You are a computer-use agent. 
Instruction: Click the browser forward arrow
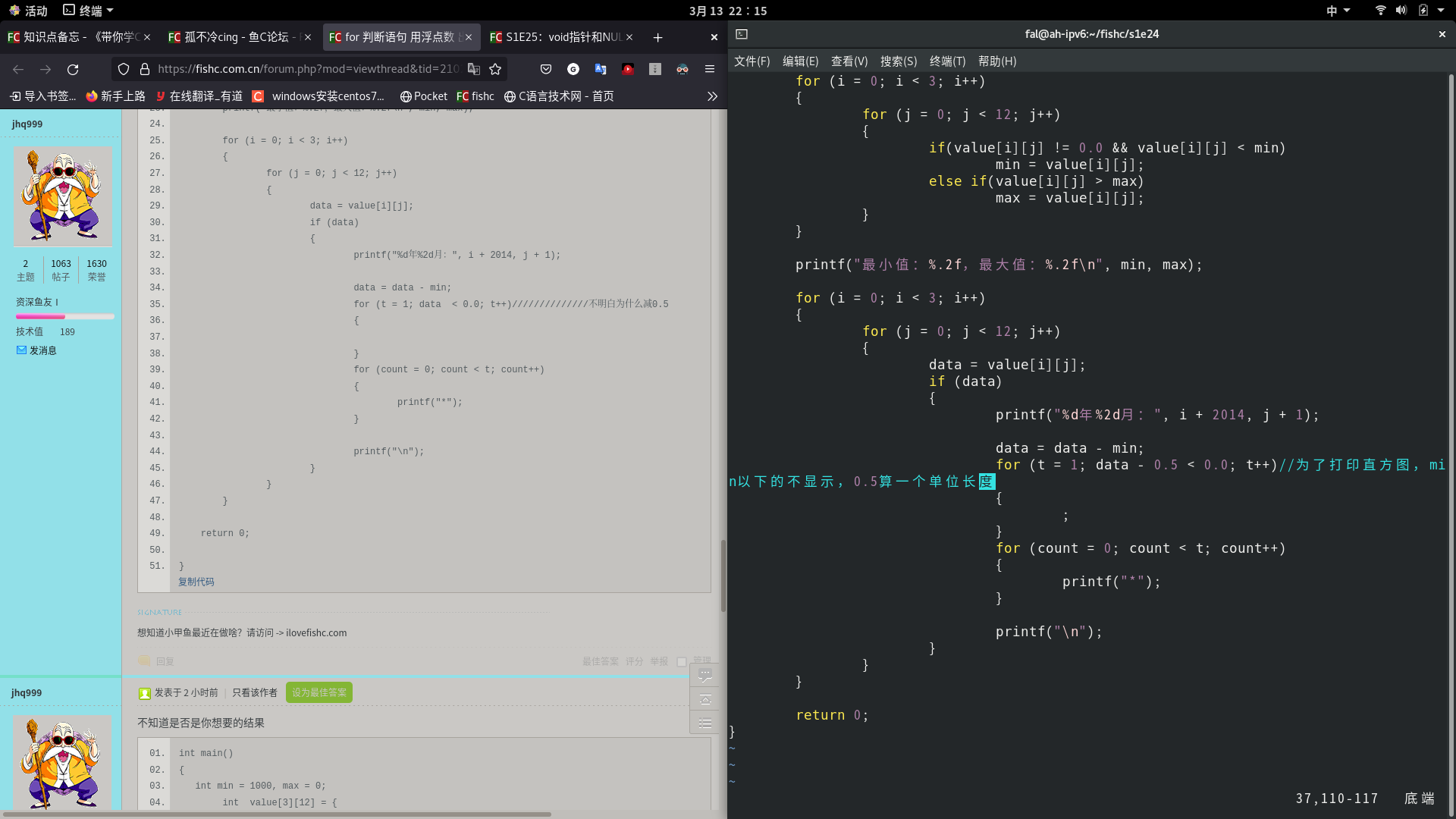tap(45, 69)
